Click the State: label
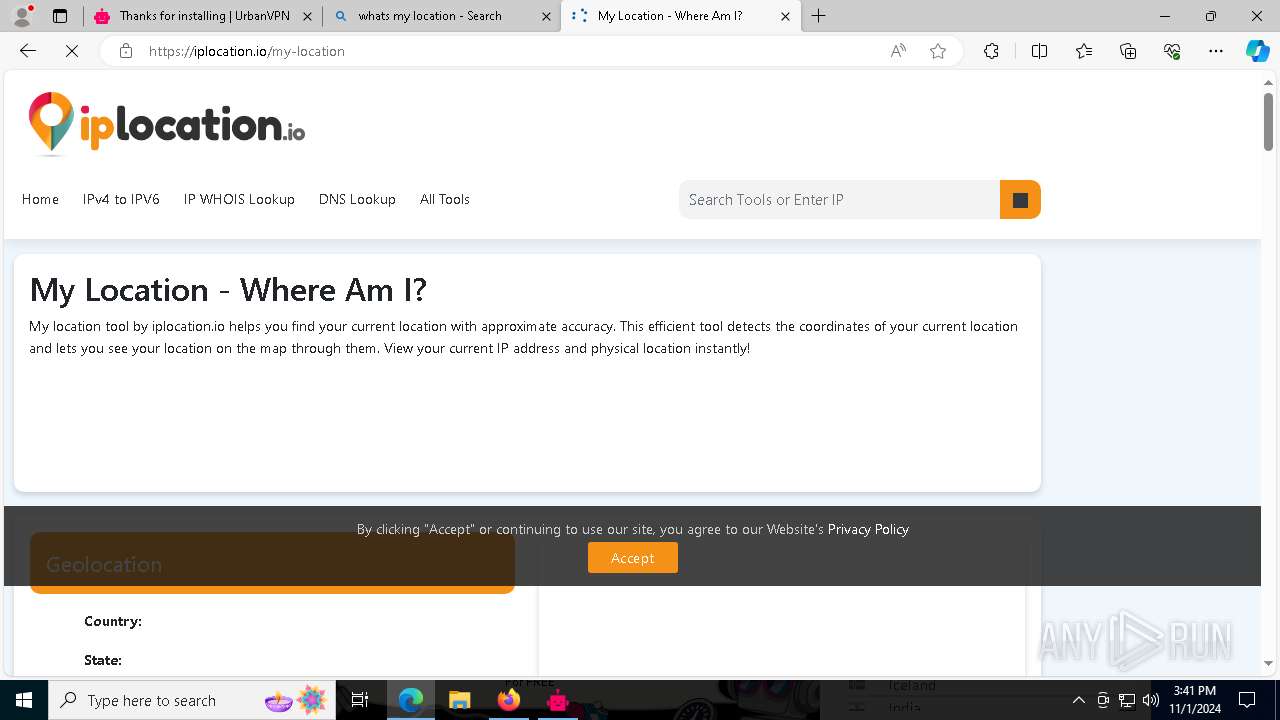Image resolution: width=1280 pixels, height=720 pixels. click(103, 660)
